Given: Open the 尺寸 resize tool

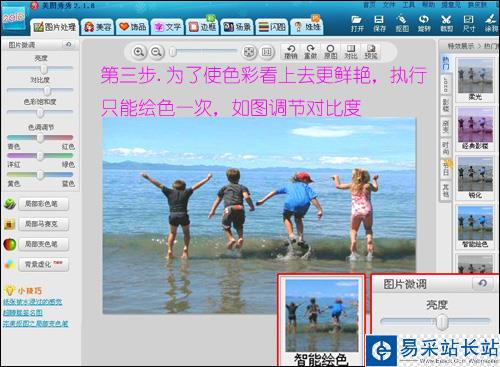Looking at the screenshot, I should 469,23.
